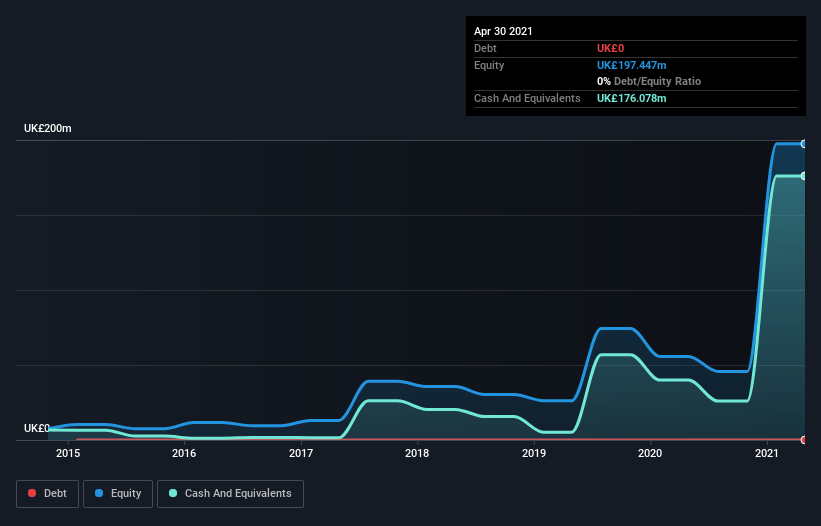Click the Debt row label in the tooltip
821x526 pixels.
click(485, 48)
